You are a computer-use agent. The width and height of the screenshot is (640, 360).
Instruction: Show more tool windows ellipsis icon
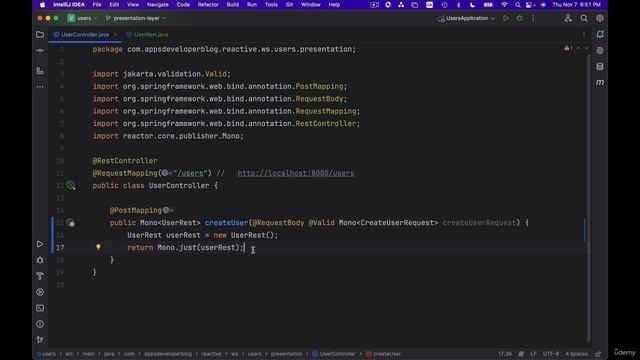click(40, 87)
